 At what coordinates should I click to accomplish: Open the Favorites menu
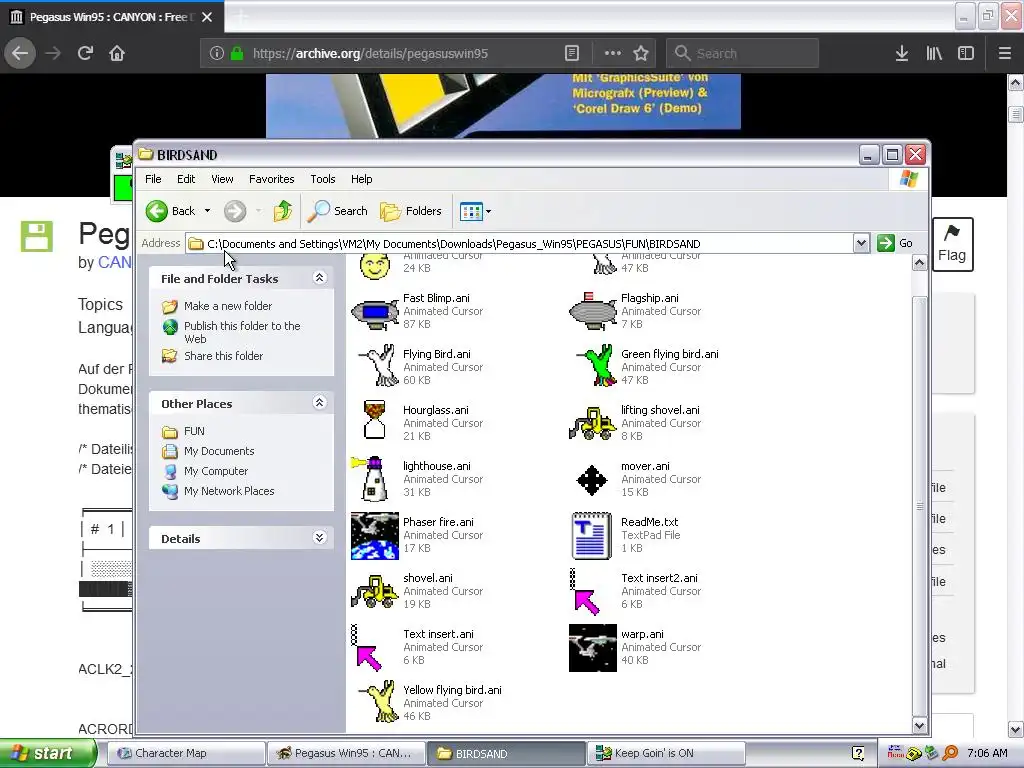[x=272, y=179]
